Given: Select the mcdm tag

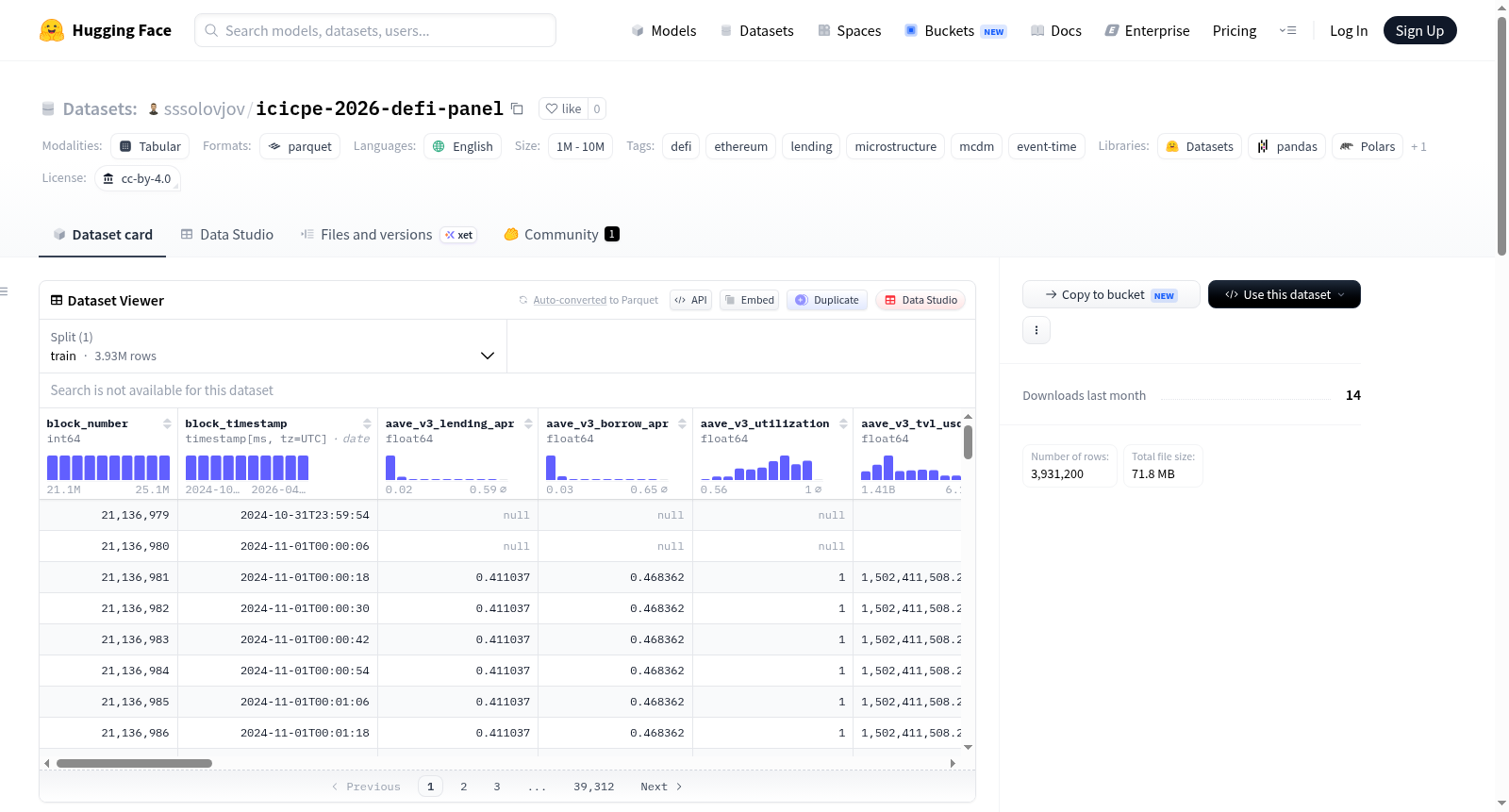Looking at the screenshot, I should (976, 146).
